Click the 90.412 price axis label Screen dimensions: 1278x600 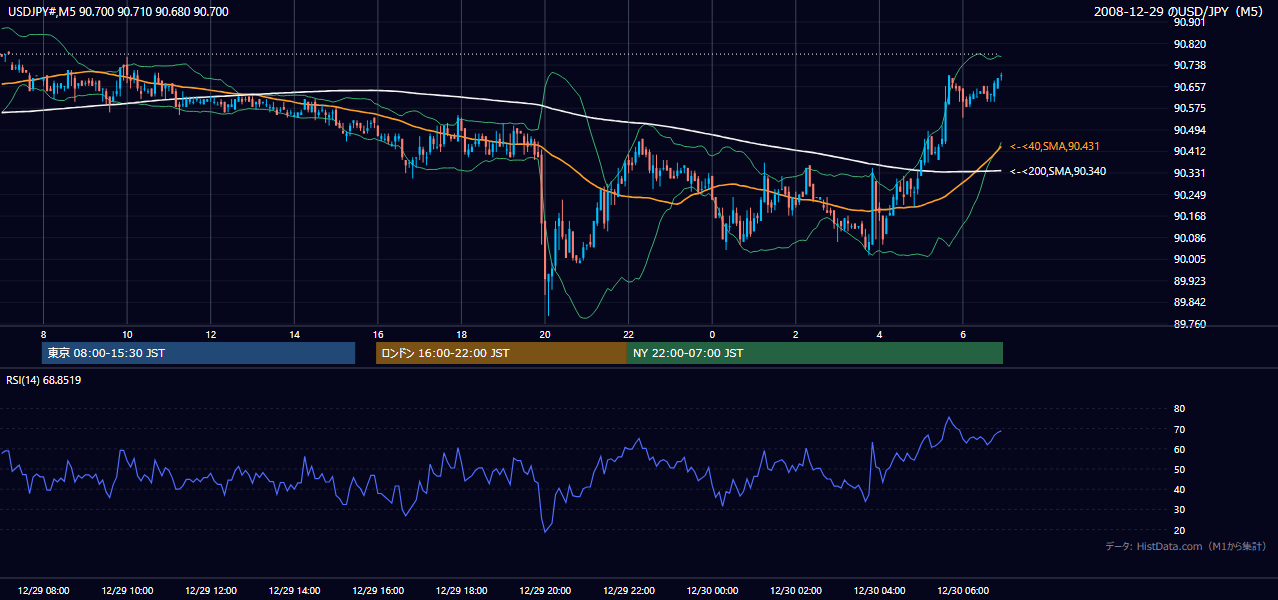(x=1190, y=151)
